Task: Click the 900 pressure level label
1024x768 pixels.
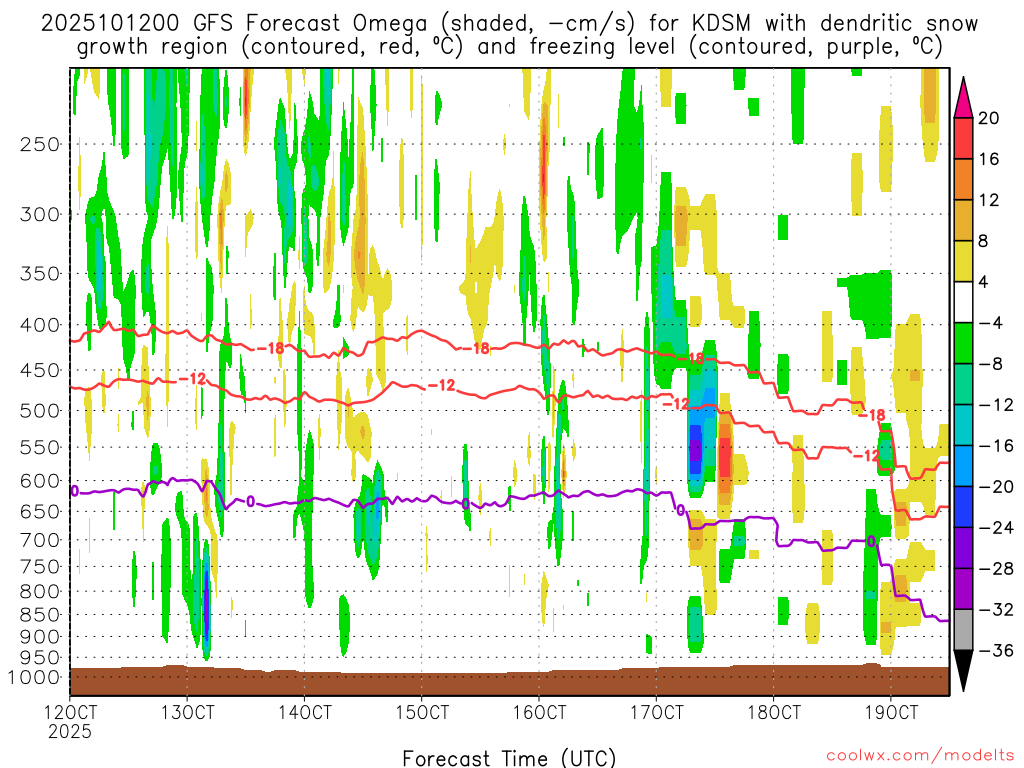Action: click(40, 636)
